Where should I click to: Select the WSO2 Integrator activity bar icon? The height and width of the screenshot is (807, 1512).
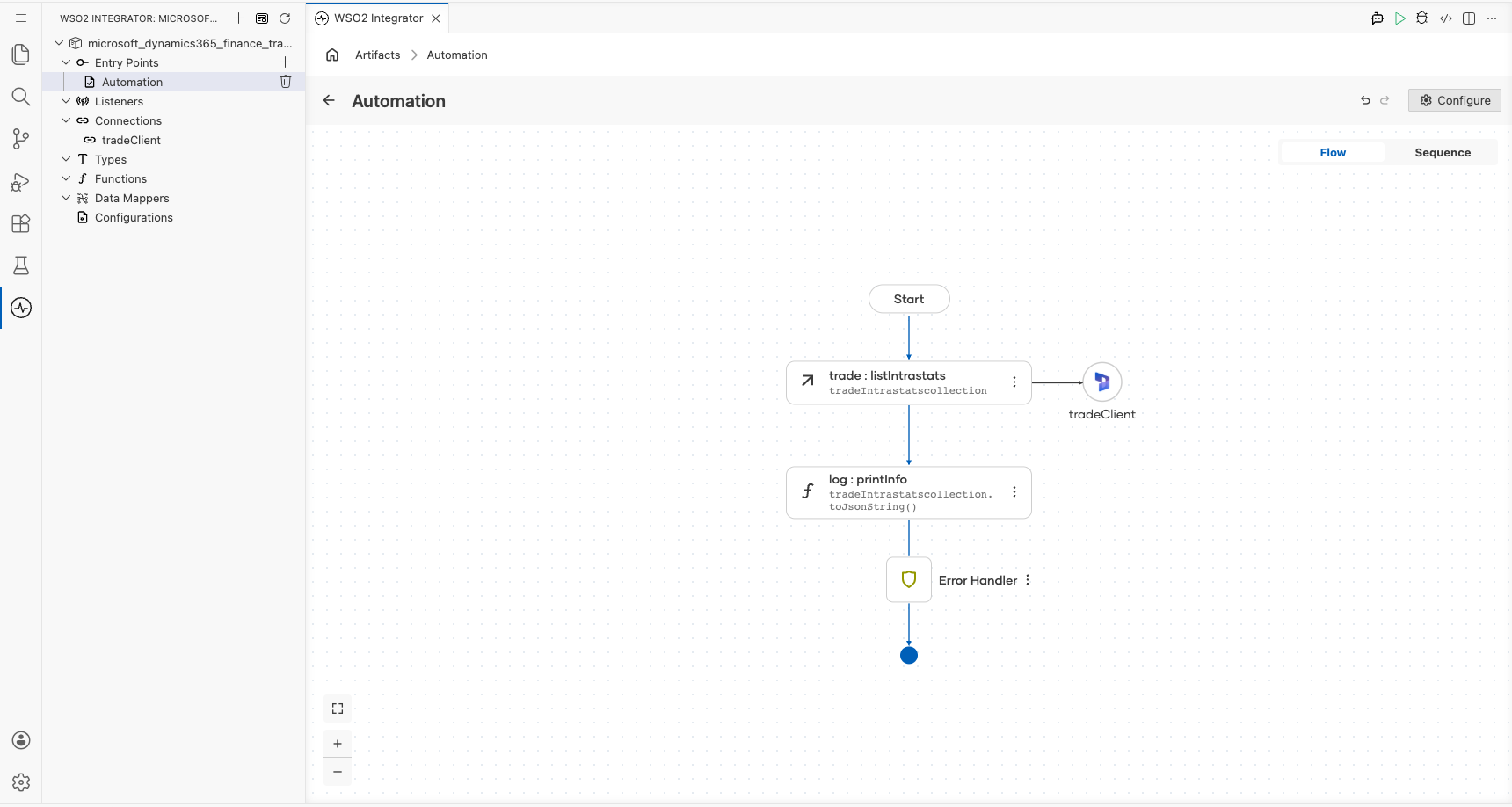21,308
